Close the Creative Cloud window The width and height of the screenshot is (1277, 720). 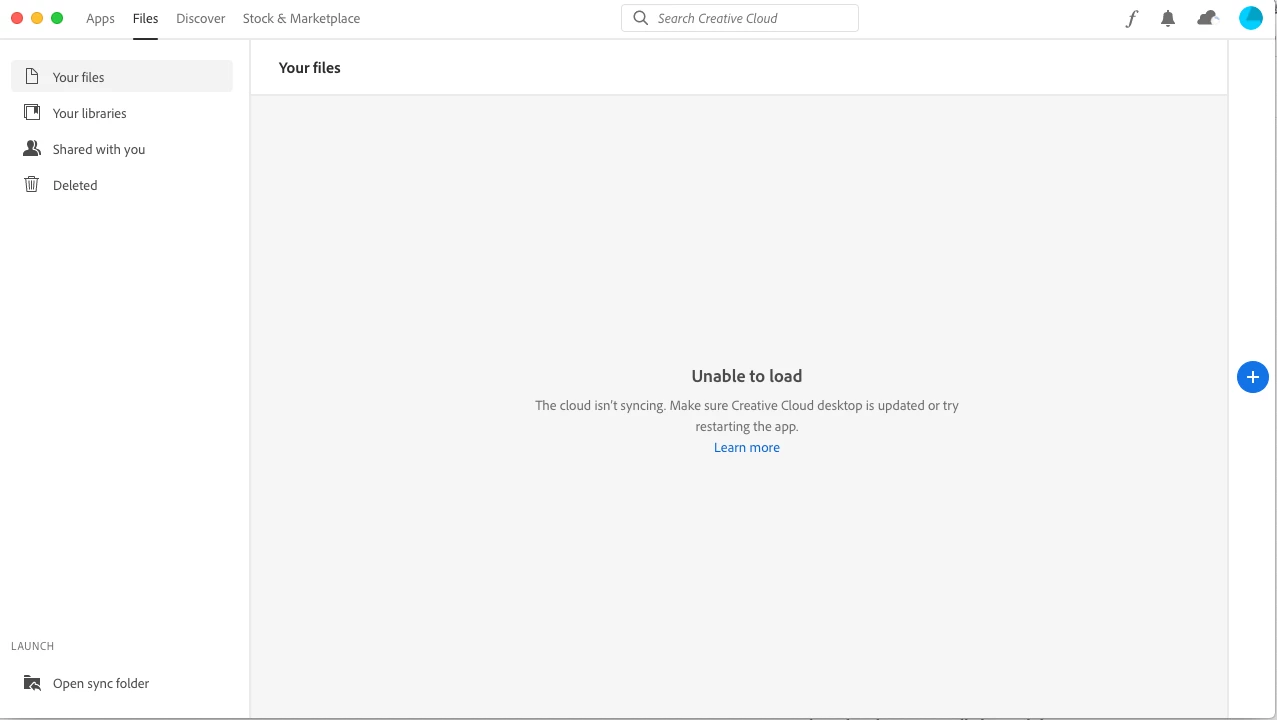pyautogui.click(x=17, y=18)
